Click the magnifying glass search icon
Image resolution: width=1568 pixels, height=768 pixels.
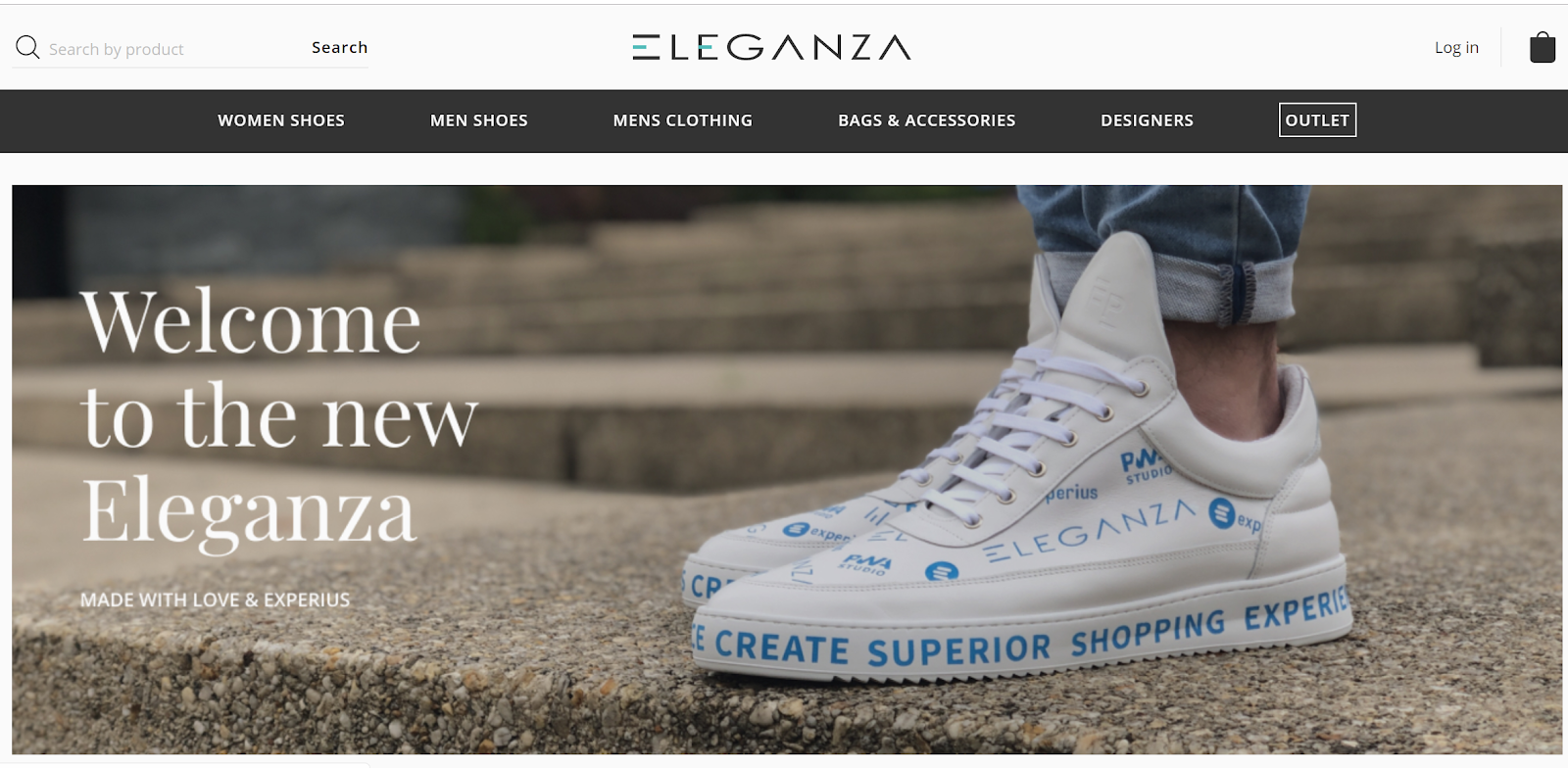pos(27,47)
